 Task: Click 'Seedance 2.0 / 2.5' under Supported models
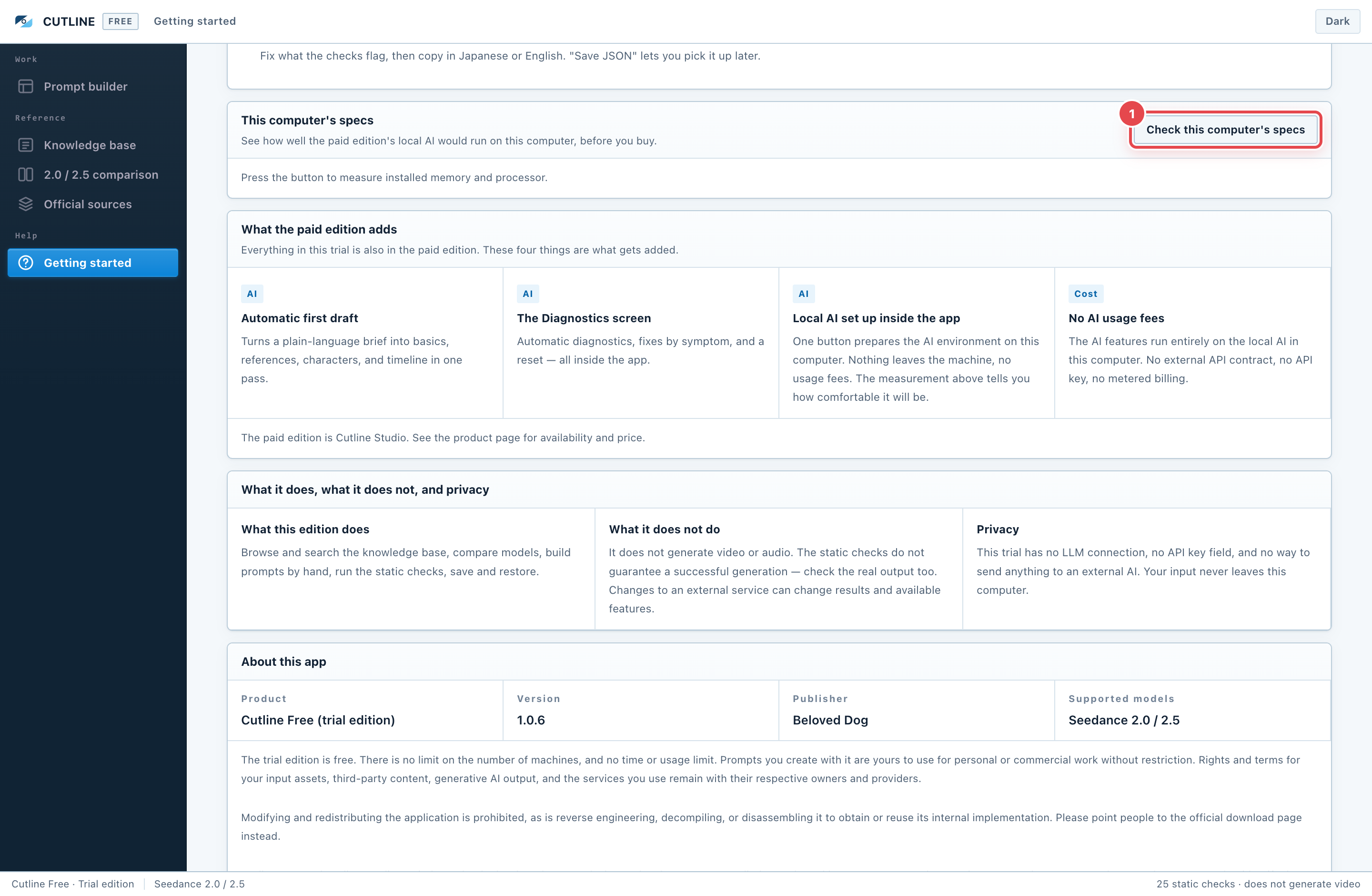pyautogui.click(x=1123, y=720)
